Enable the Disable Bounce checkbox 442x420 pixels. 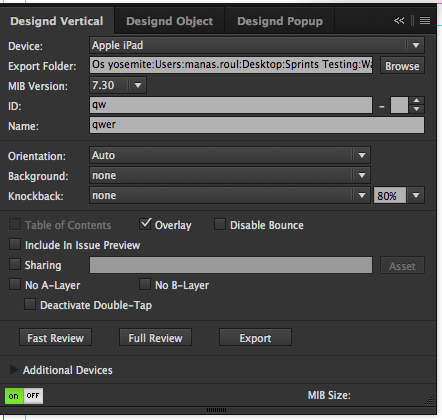(x=220, y=224)
